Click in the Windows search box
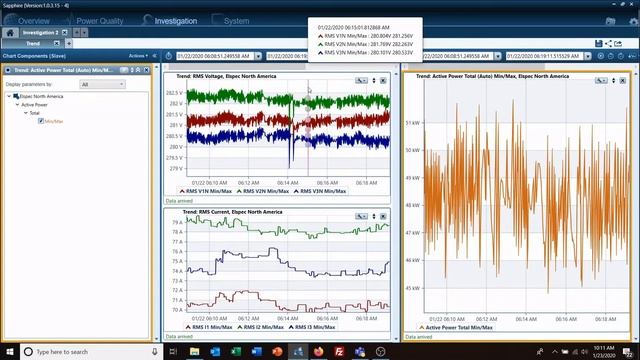Screen dimensions: 640x360 (92, 351)
